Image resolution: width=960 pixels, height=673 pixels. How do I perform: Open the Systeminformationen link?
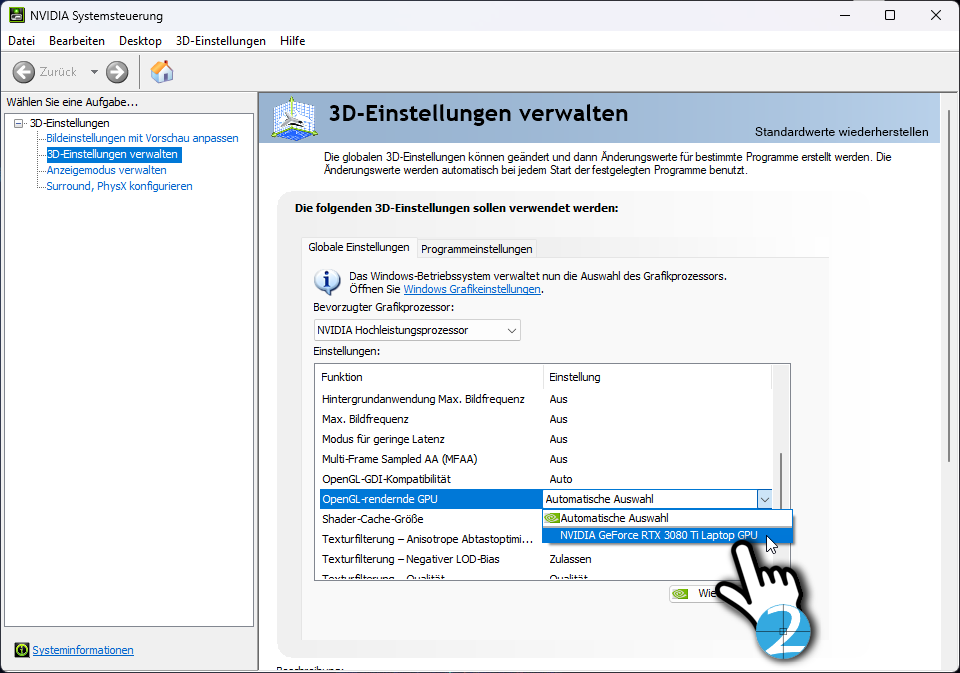click(x=83, y=650)
